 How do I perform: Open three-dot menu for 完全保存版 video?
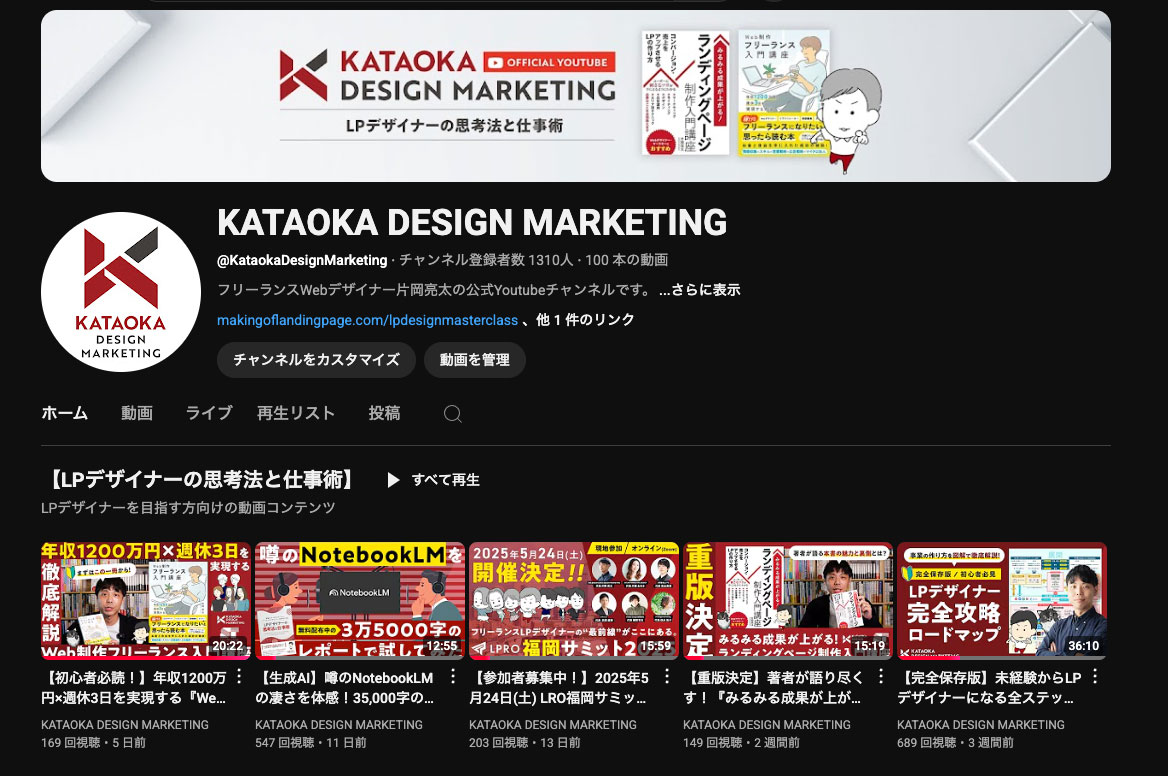(1095, 677)
